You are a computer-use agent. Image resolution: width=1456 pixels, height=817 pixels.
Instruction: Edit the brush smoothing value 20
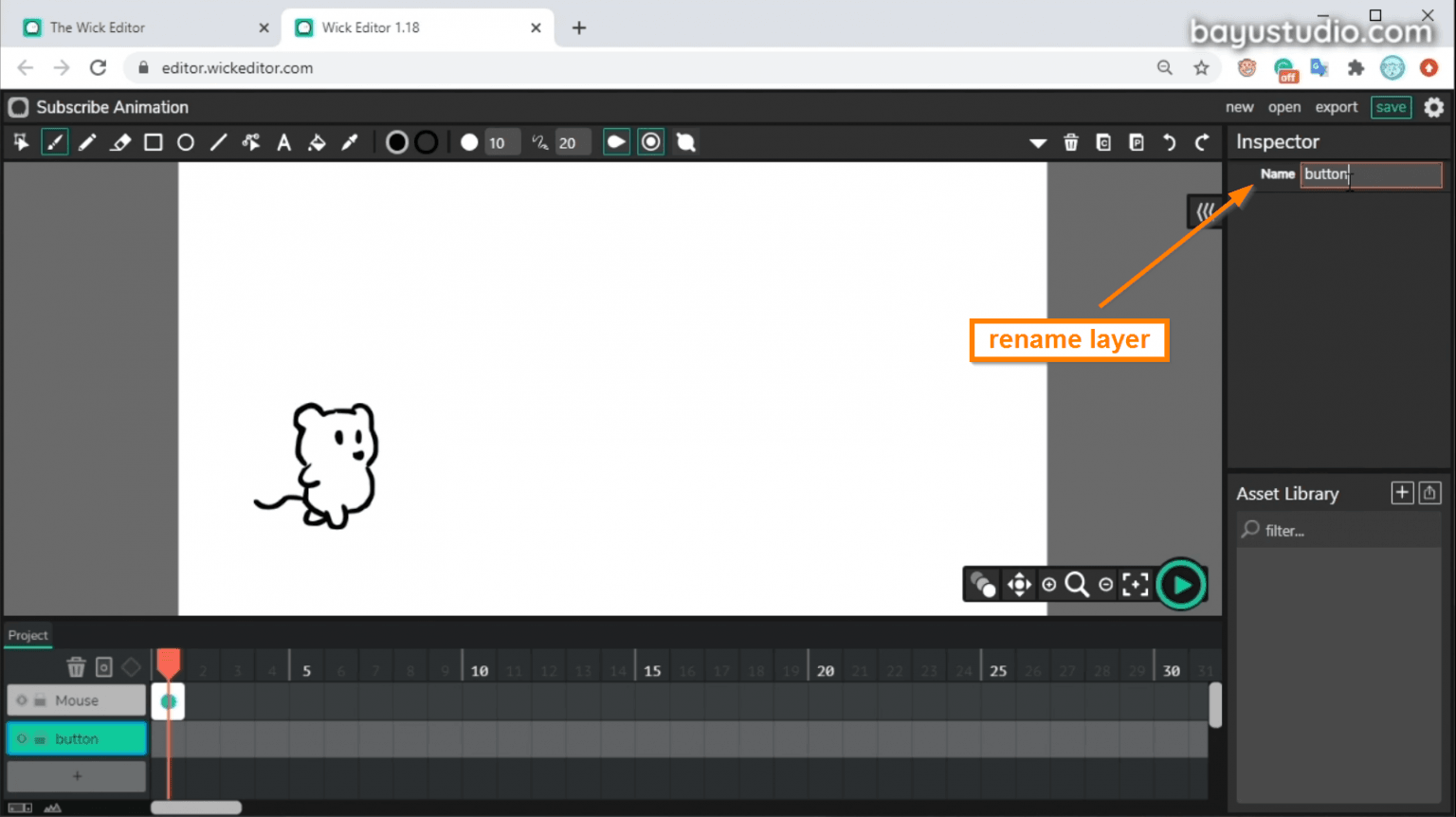point(573,143)
